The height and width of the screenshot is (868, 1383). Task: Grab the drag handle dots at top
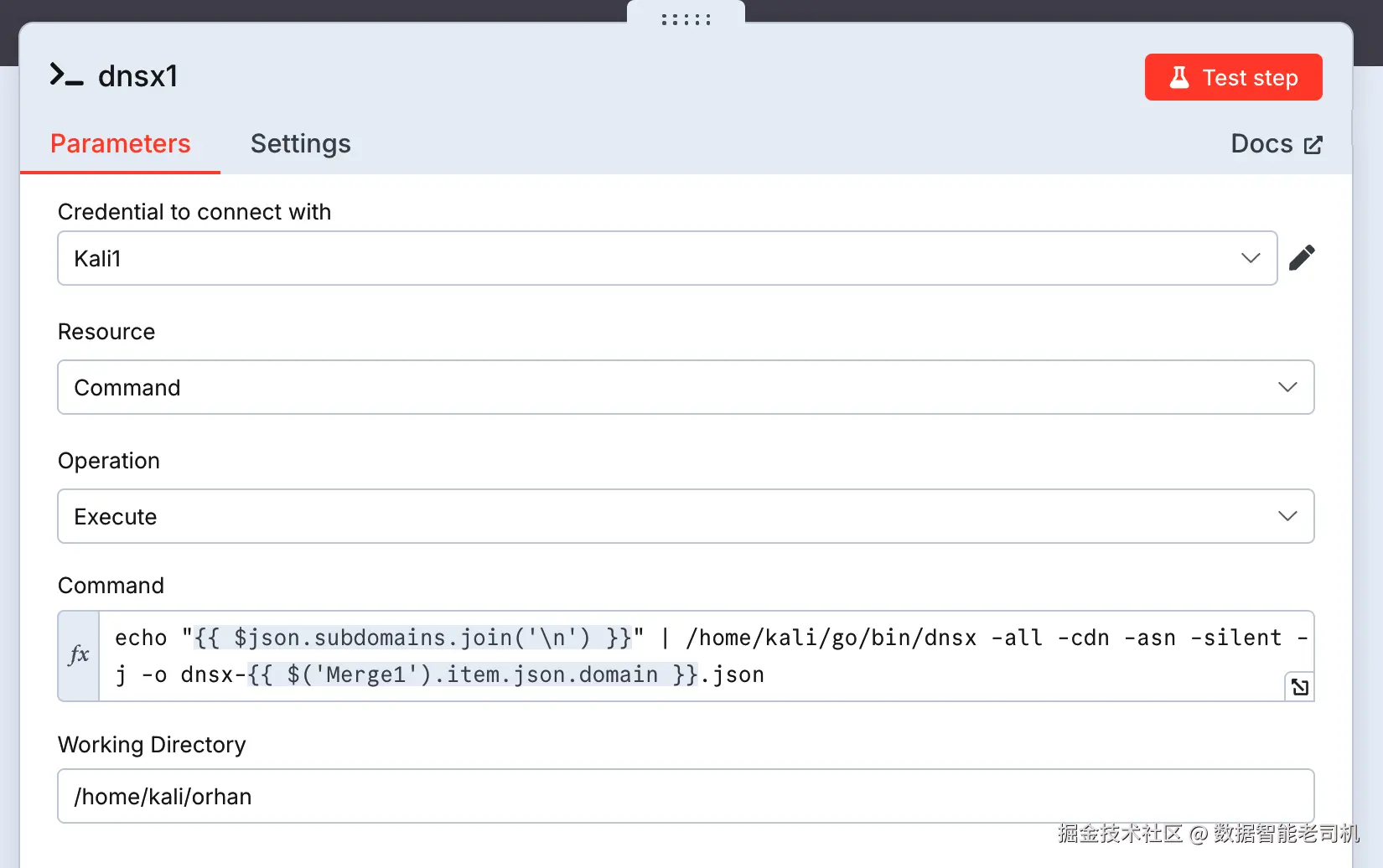[x=686, y=19]
